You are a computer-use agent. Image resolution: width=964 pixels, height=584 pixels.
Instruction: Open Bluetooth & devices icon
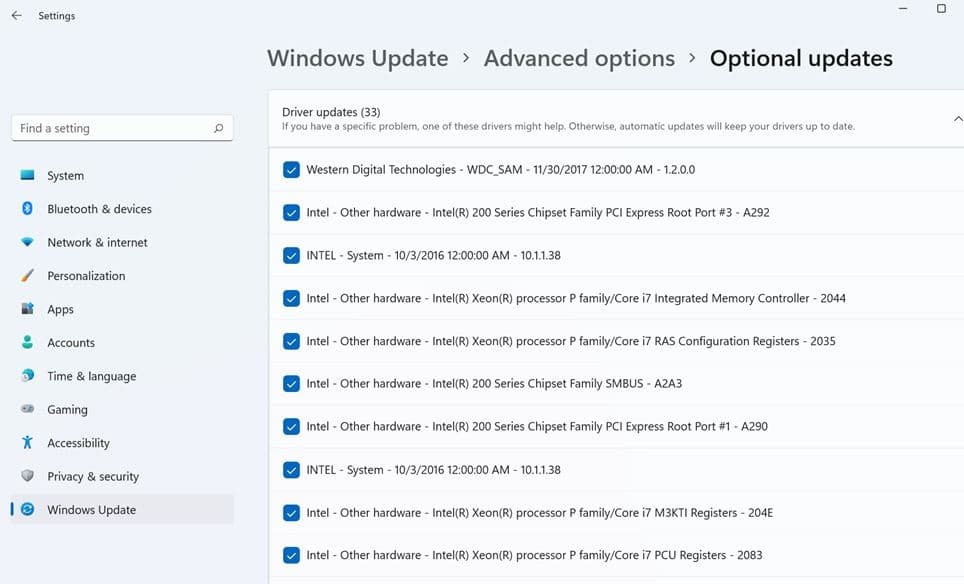(x=28, y=209)
